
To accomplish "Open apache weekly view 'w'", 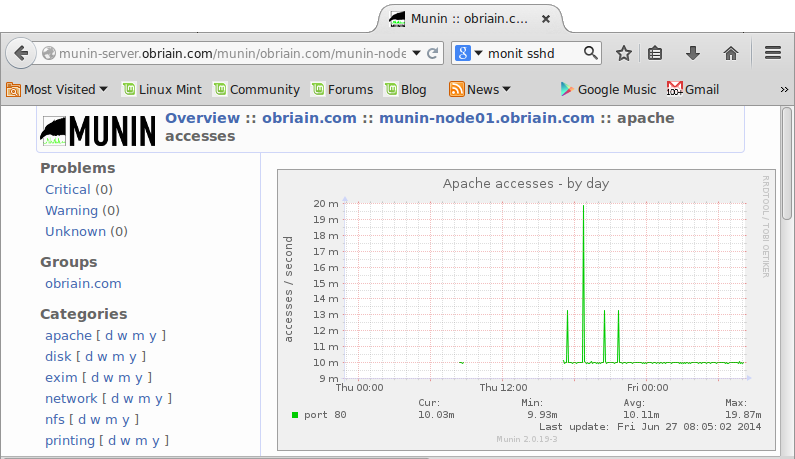I will pos(122,336).
